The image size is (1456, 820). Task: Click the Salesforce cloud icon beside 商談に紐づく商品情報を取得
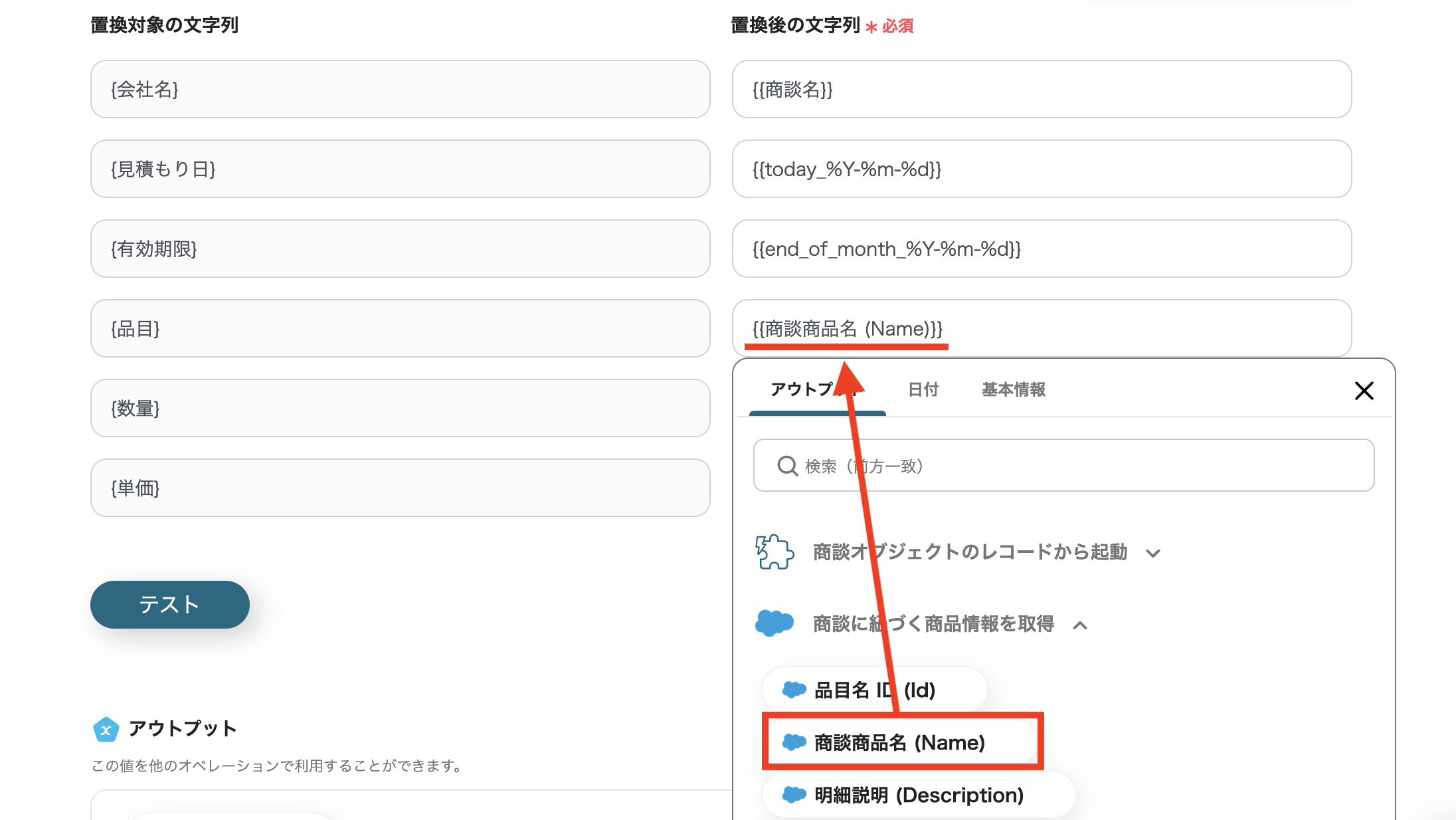coord(774,623)
